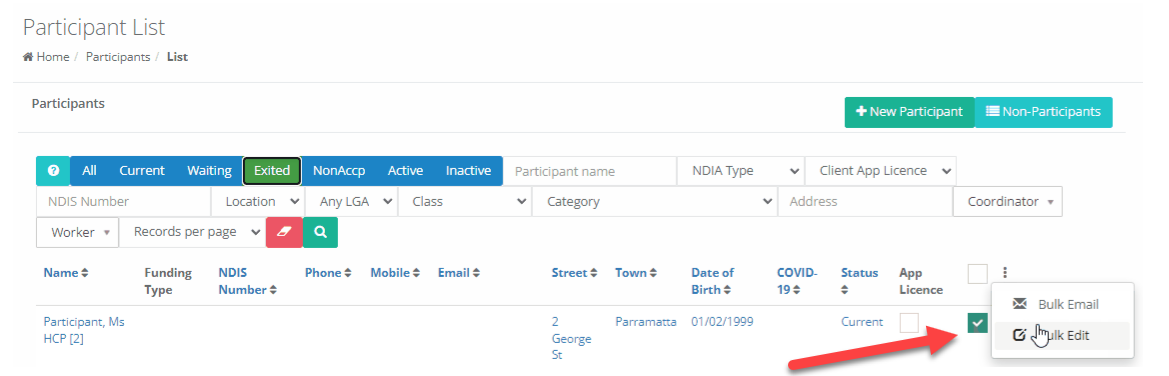Open Participant, Ms HCP [2] record

coord(84,330)
